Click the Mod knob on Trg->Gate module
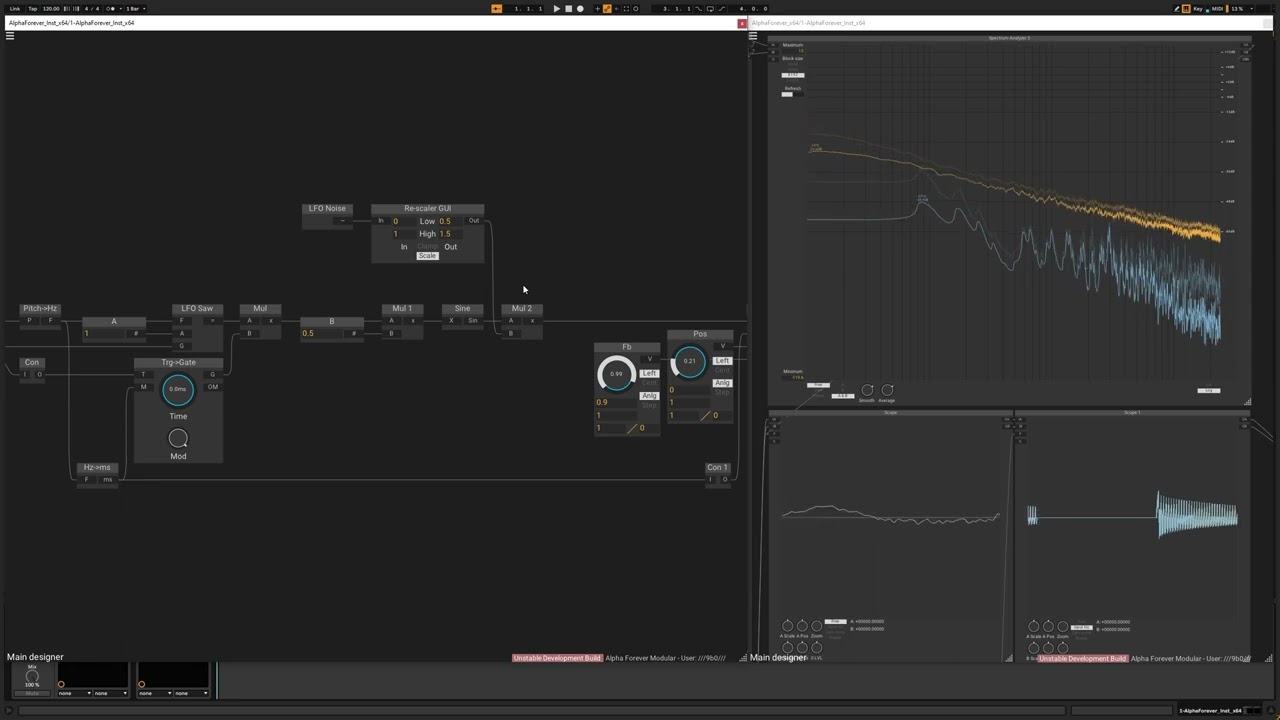Viewport: 1280px width, 720px height. point(178,438)
